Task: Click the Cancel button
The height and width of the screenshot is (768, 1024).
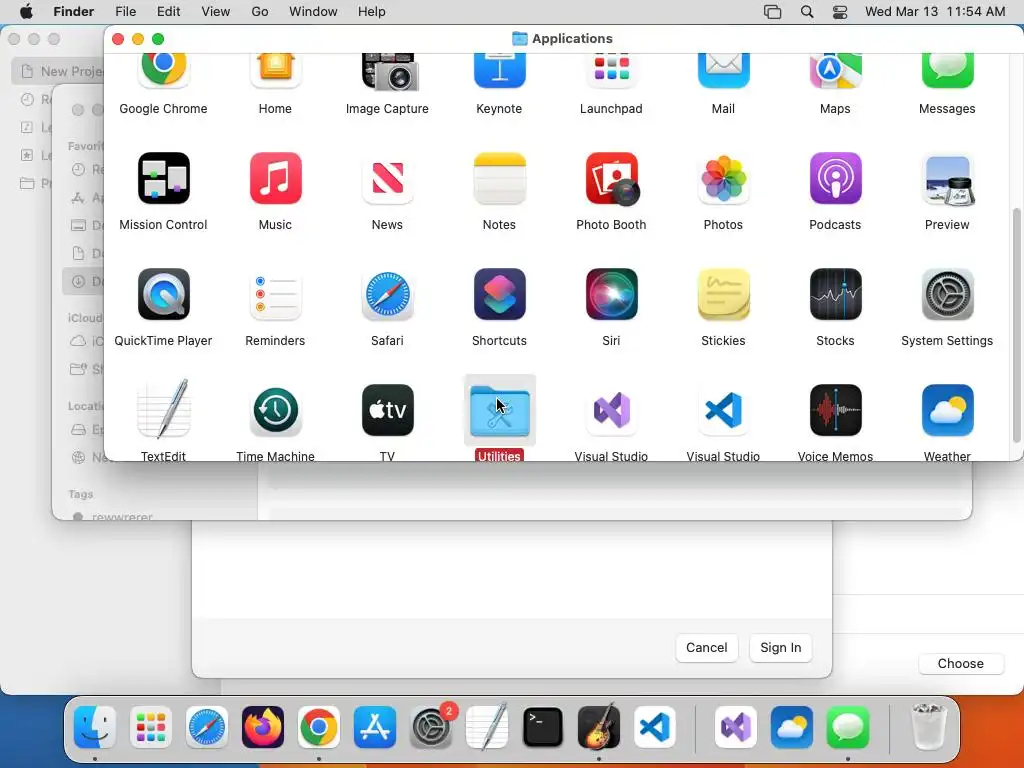Action: 706,648
